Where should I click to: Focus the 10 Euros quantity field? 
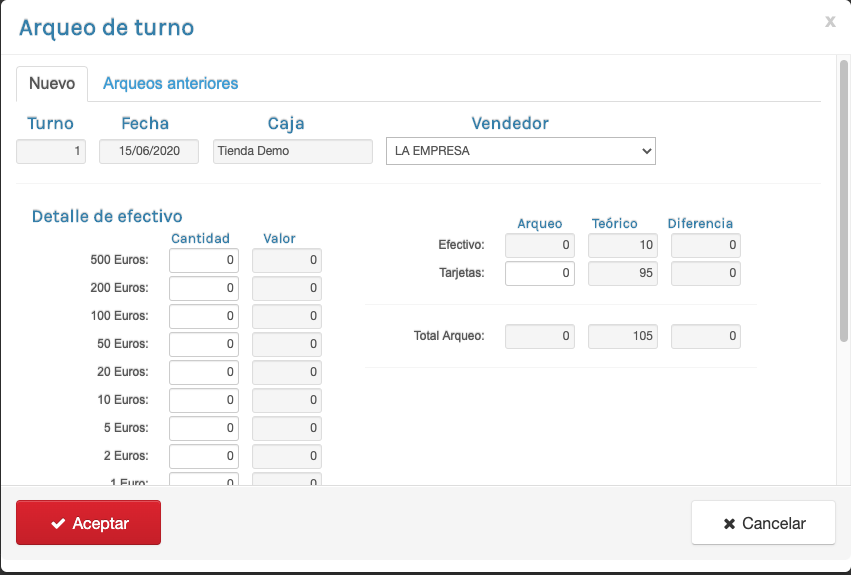(x=204, y=401)
